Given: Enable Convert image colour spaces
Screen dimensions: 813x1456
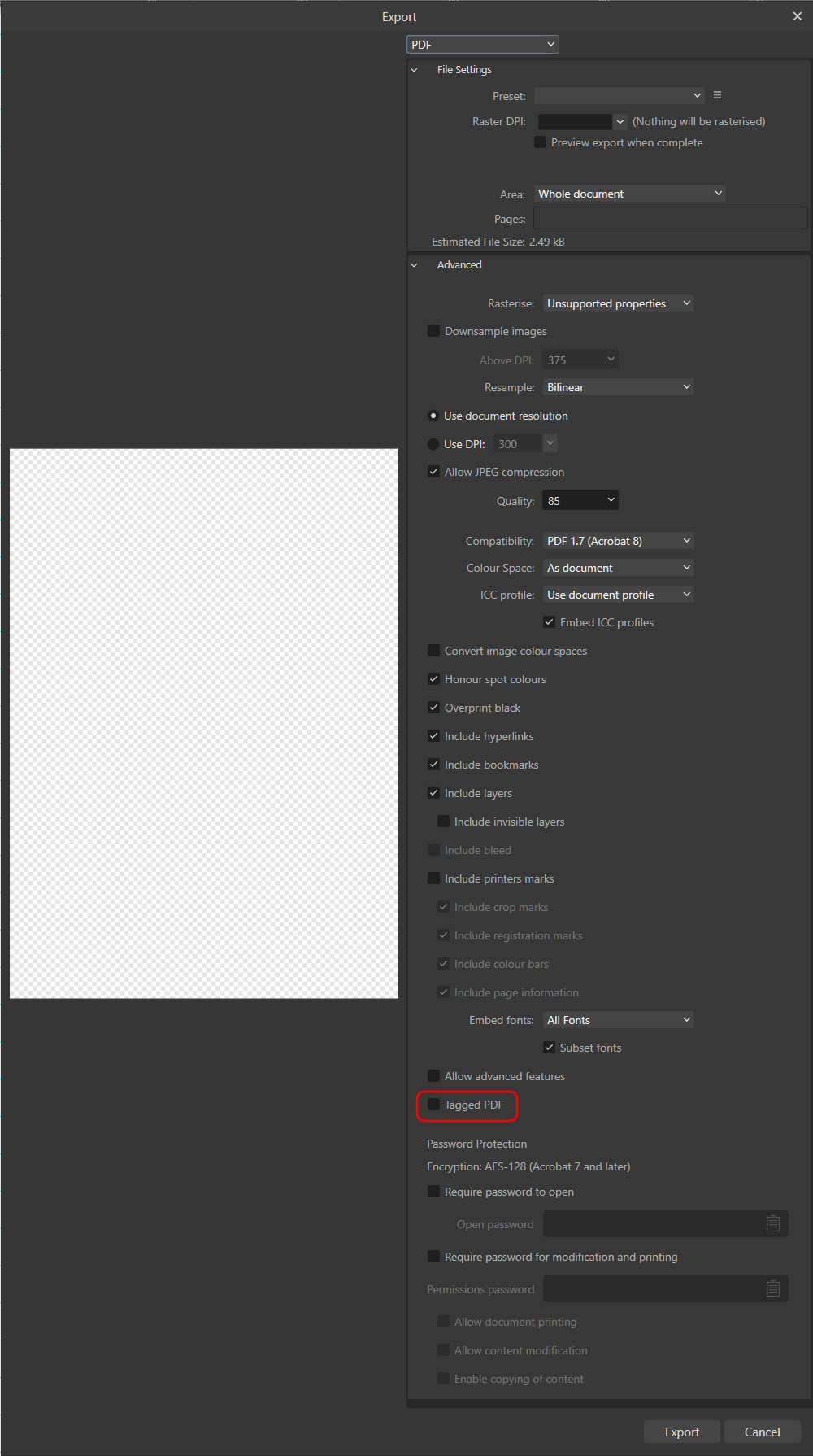Looking at the screenshot, I should (x=434, y=651).
